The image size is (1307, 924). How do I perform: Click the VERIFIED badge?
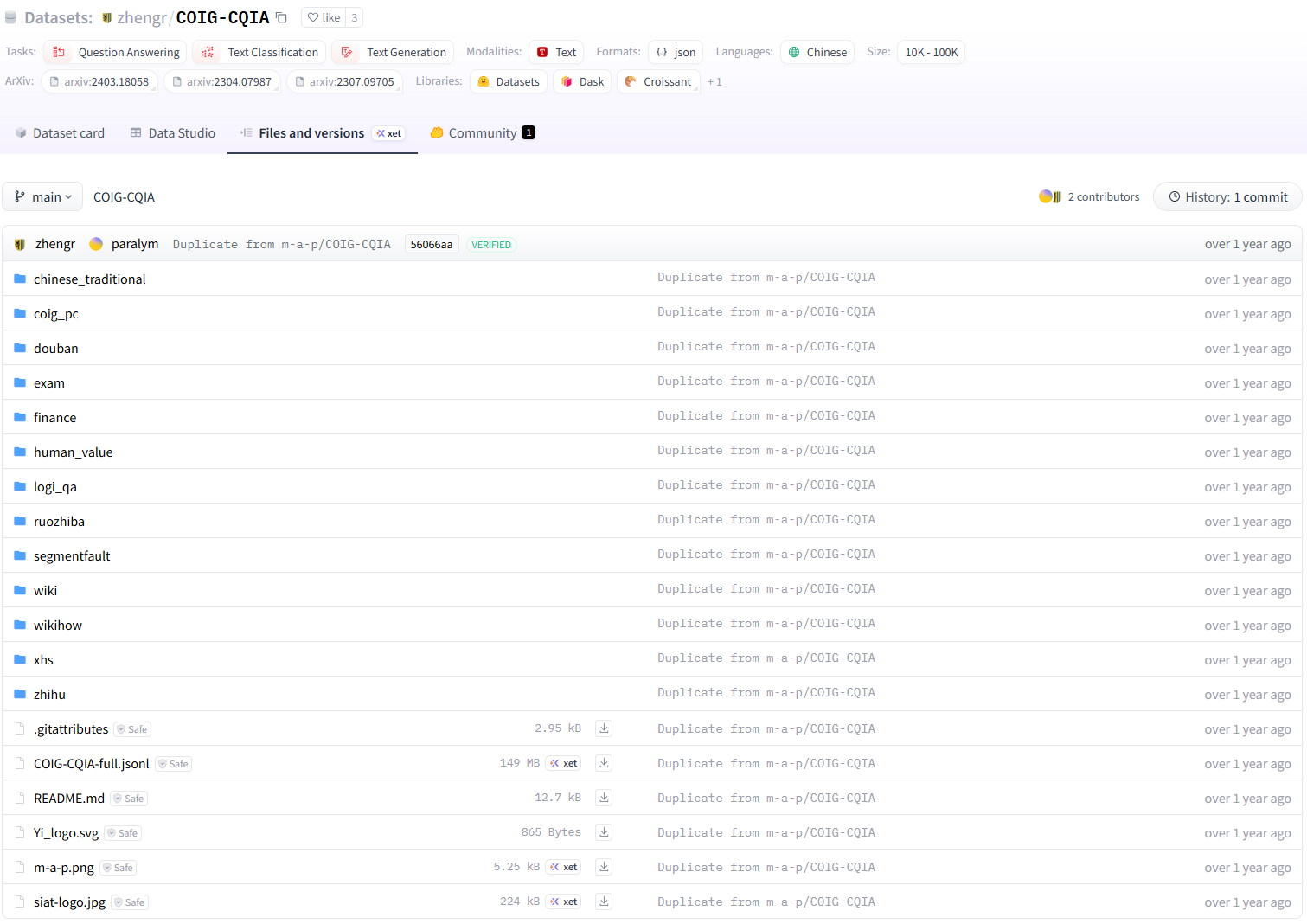(x=491, y=245)
